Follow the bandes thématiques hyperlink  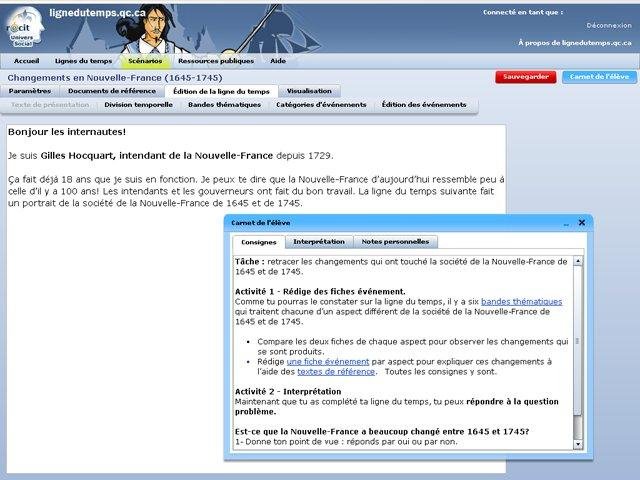tap(521, 302)
